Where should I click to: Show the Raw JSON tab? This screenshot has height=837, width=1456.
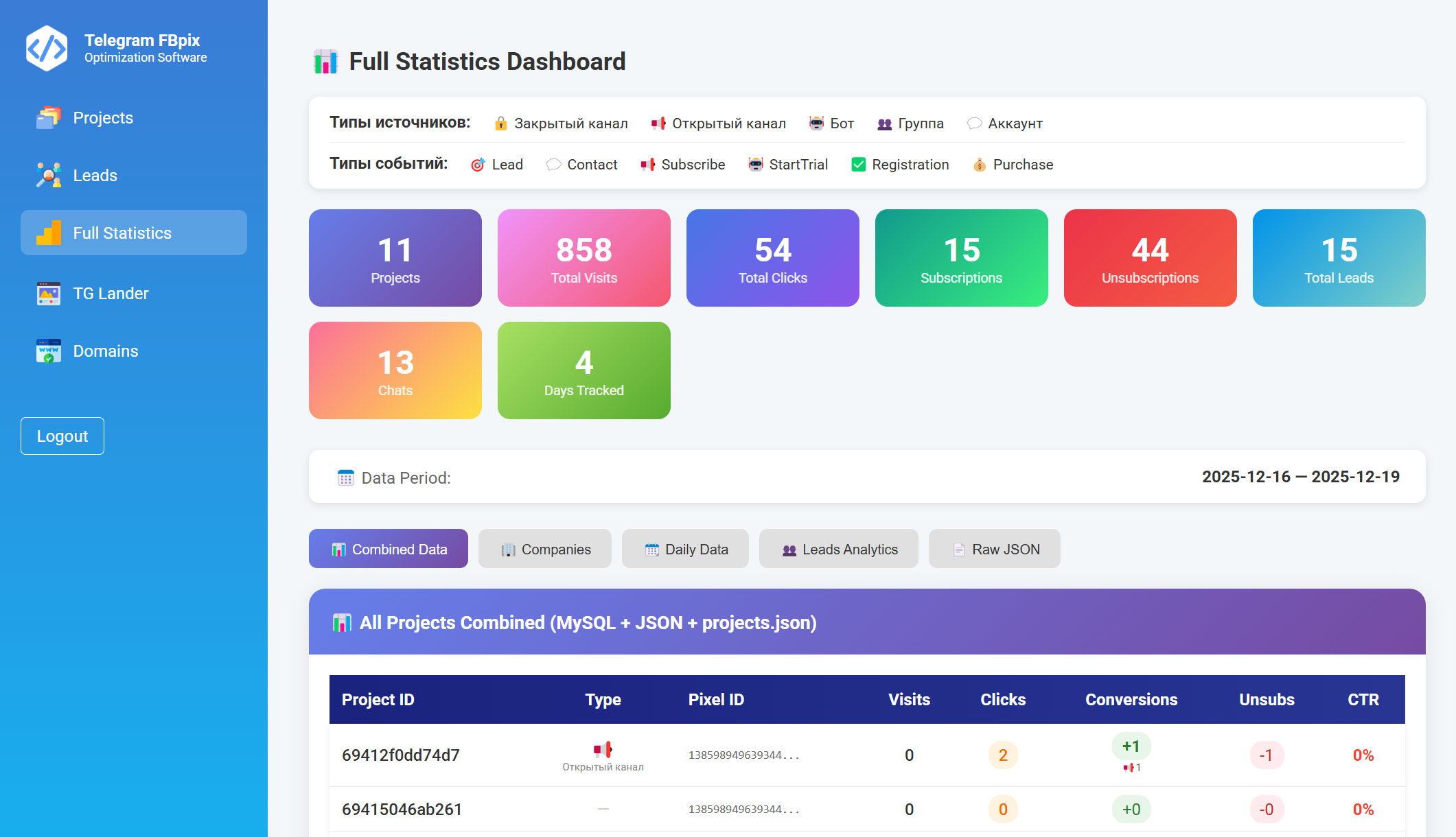(994, 549)
